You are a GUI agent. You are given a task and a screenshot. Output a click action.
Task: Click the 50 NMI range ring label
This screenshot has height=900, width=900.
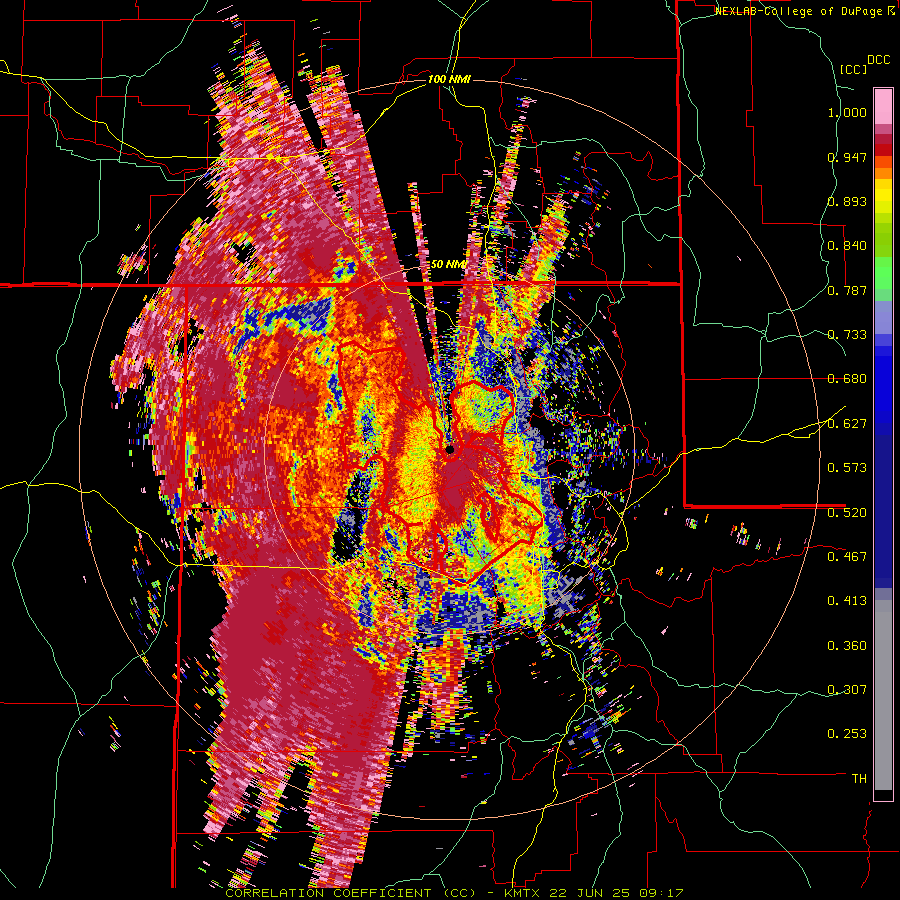pyautogui.click(x=447, y=264)
